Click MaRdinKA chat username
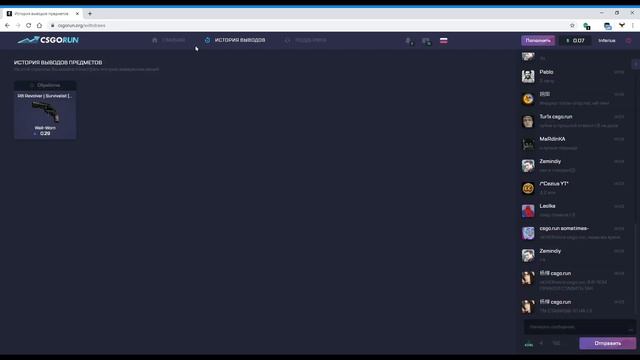The width and height of the screenshot is (640, 360). pos(552,139)
